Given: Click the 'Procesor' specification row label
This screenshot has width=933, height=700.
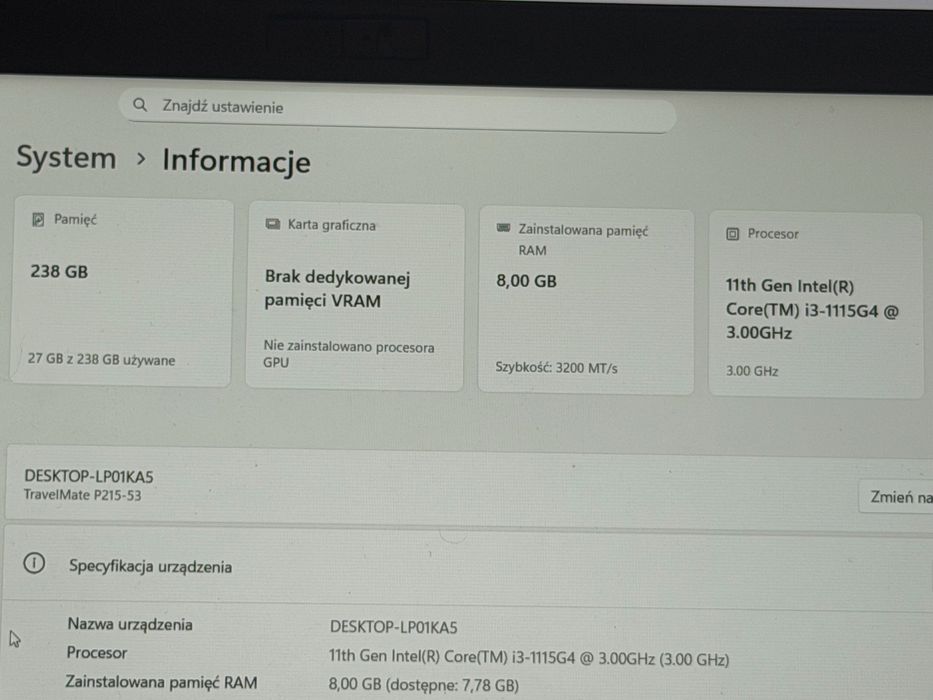Looking at the screenshot, I should click(97, 653).
